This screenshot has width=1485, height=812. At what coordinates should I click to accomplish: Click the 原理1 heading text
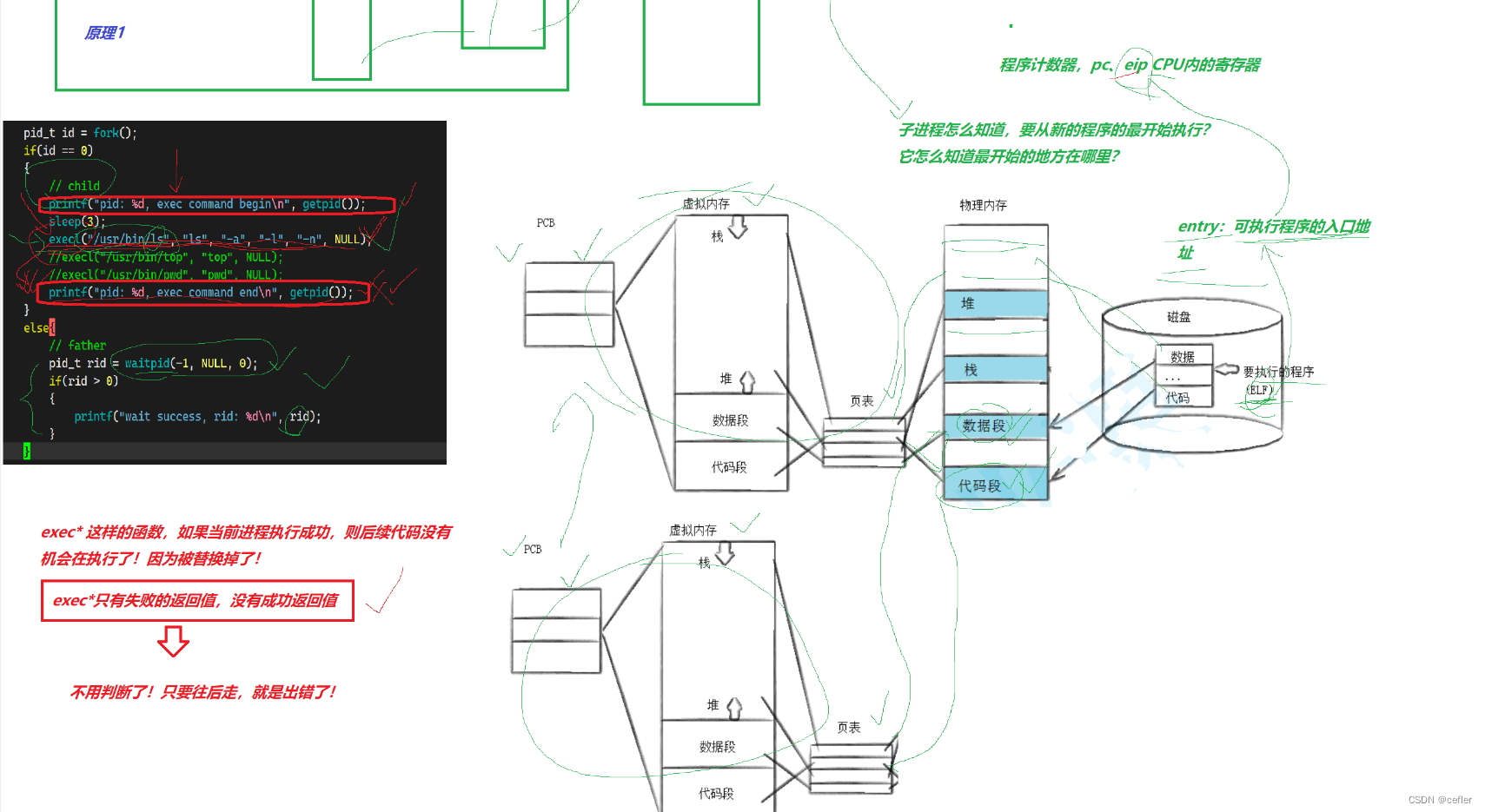pos(104,33)
